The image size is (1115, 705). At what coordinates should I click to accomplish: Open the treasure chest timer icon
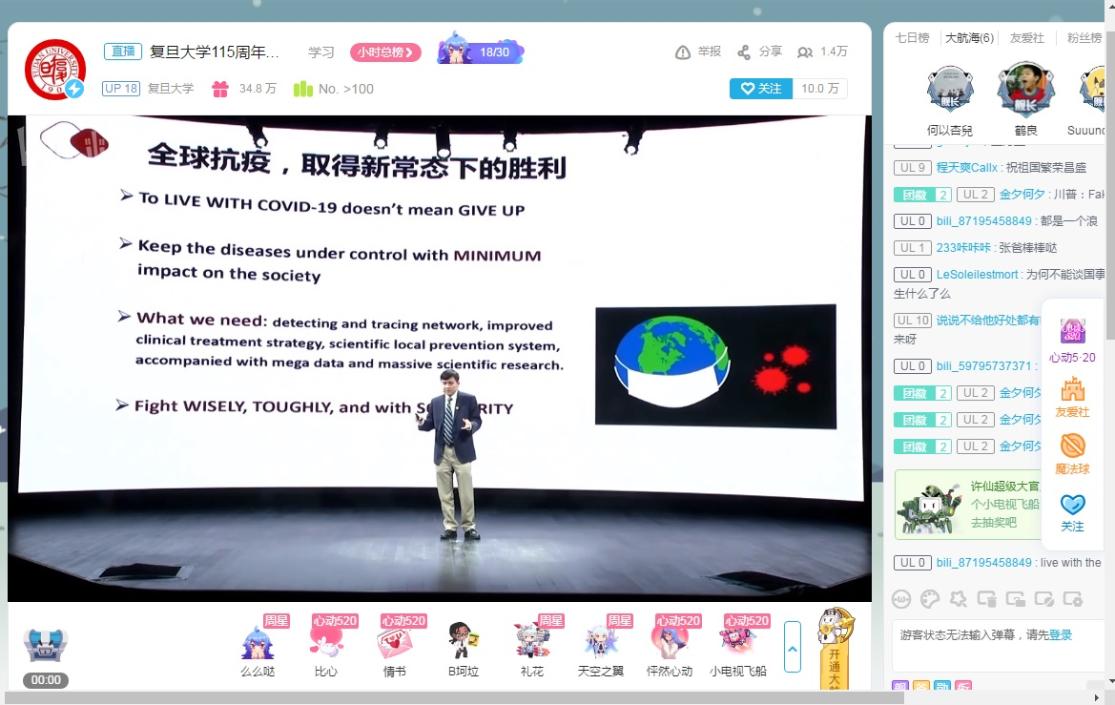tap(45, 646)
